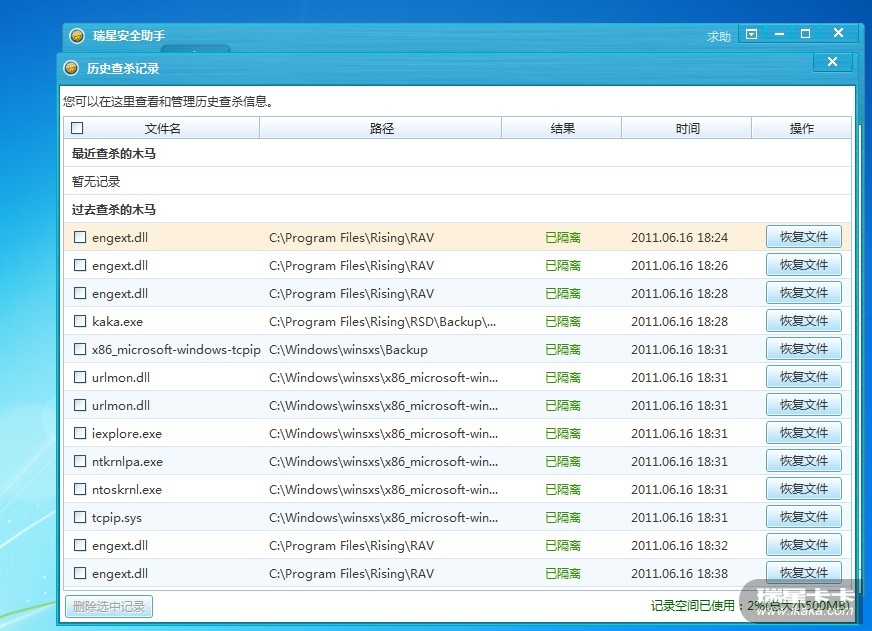Viewport: 872px width, 631px height.
Task: Click the 文件名 column header
Action: 162,128
